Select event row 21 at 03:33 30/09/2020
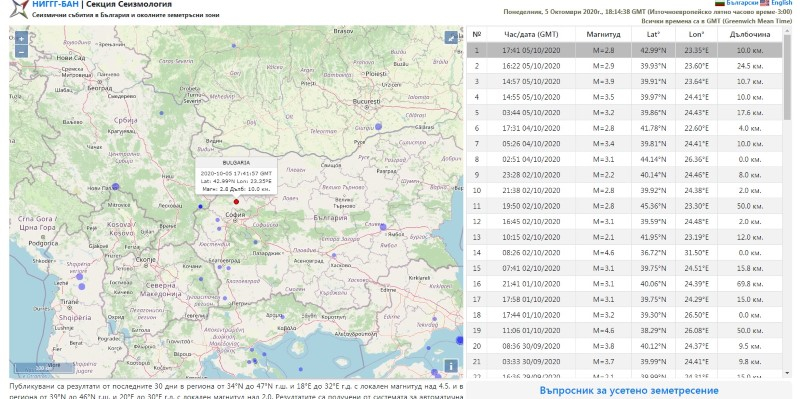The height and width of the screenshot is (399, 800). tap(624, 362)
